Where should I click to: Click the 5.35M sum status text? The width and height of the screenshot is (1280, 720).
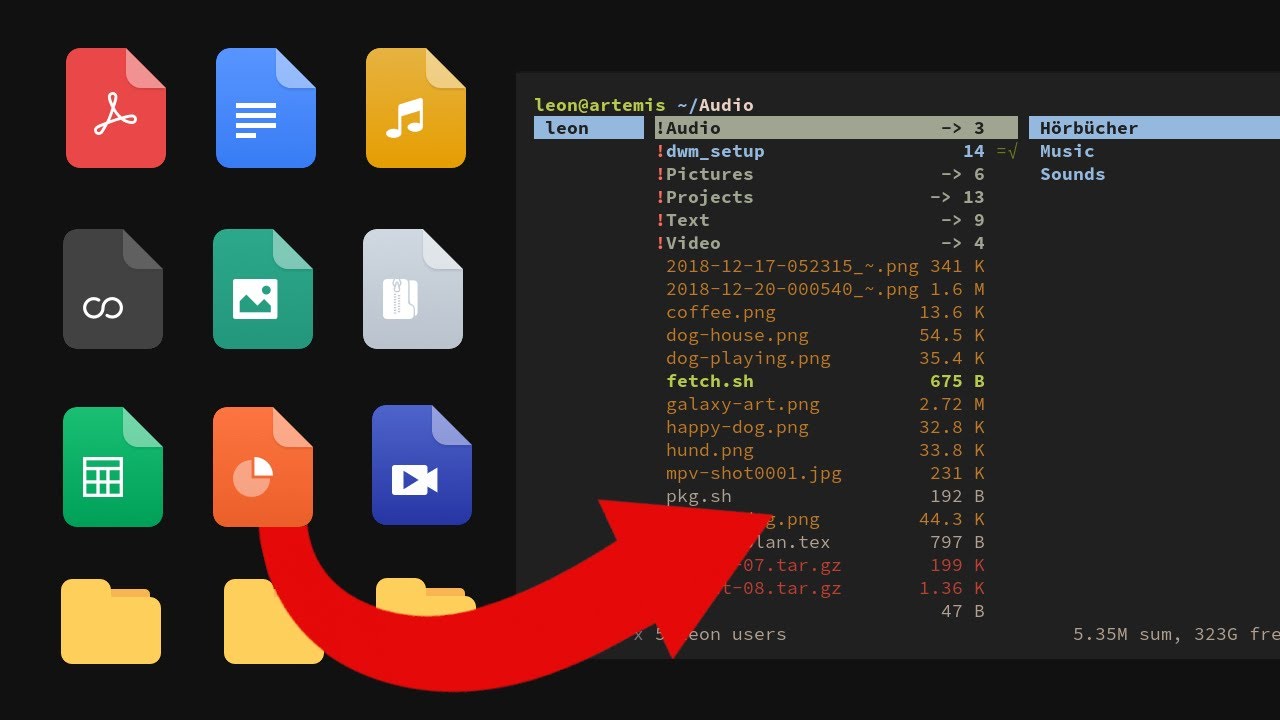pos(1123,634)
